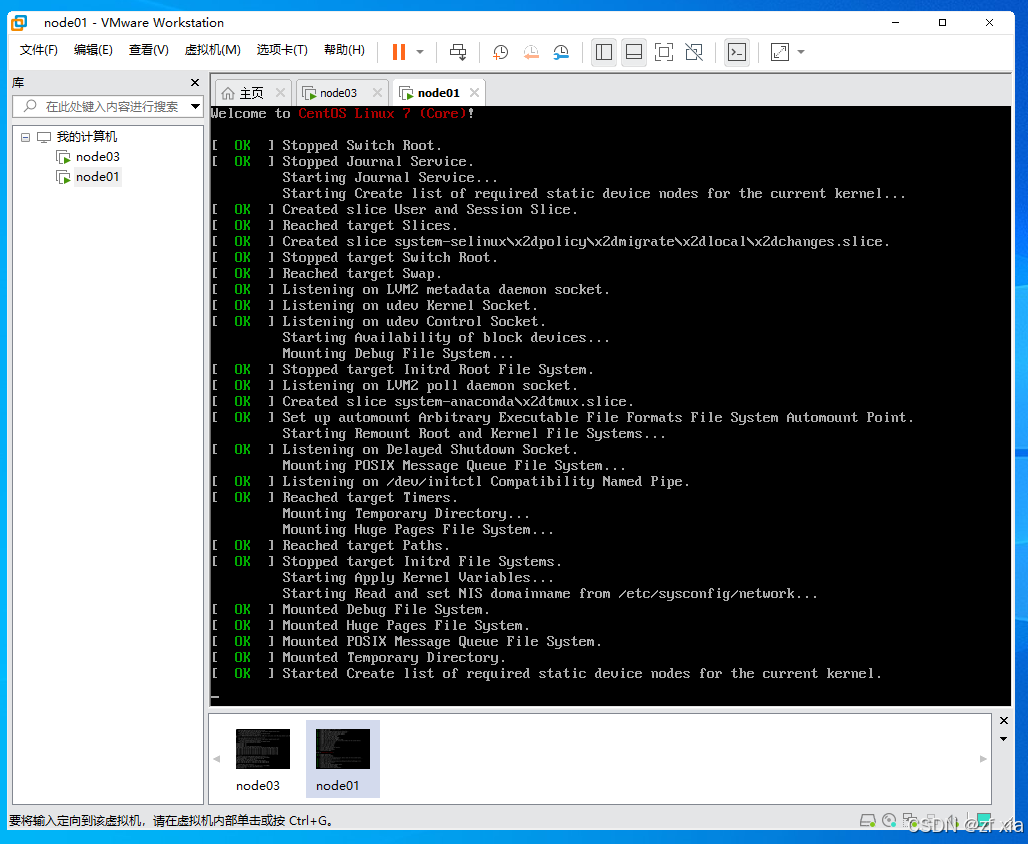Close the 主页 tab
Viewport: 1028px width, 844px height.
click(x=281, y=92)
